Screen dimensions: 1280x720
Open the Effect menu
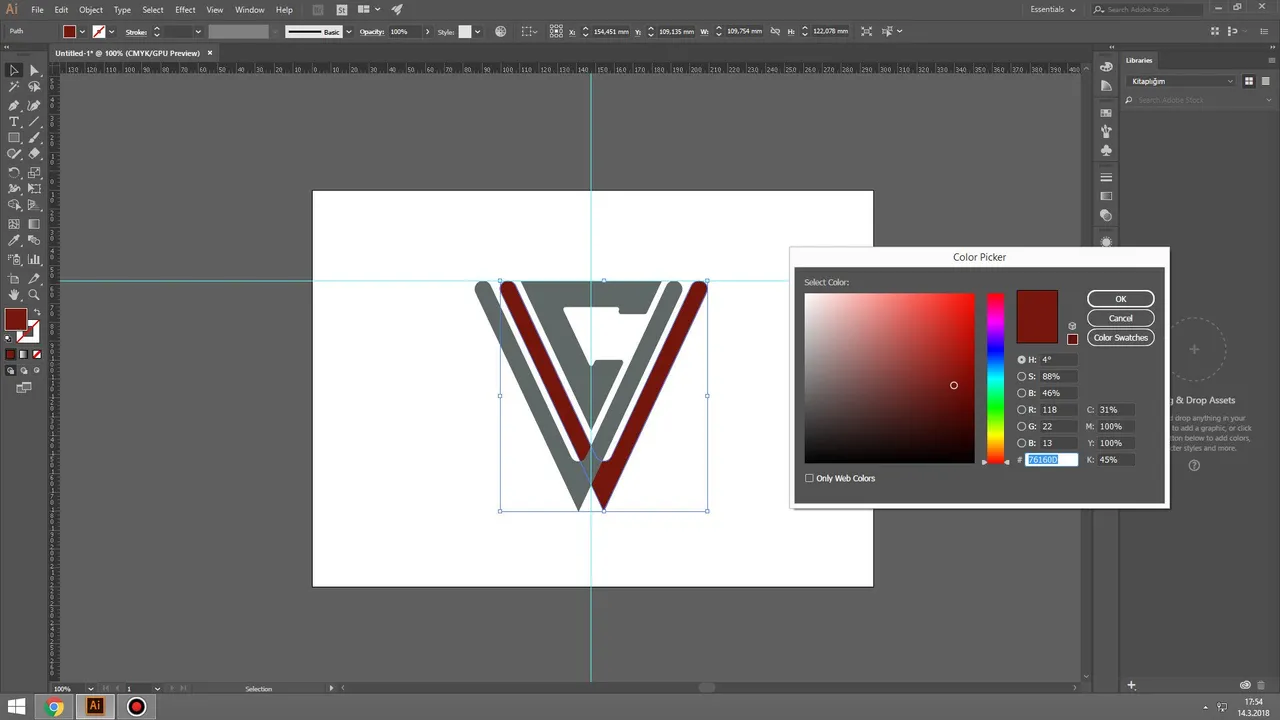[185, 10]
